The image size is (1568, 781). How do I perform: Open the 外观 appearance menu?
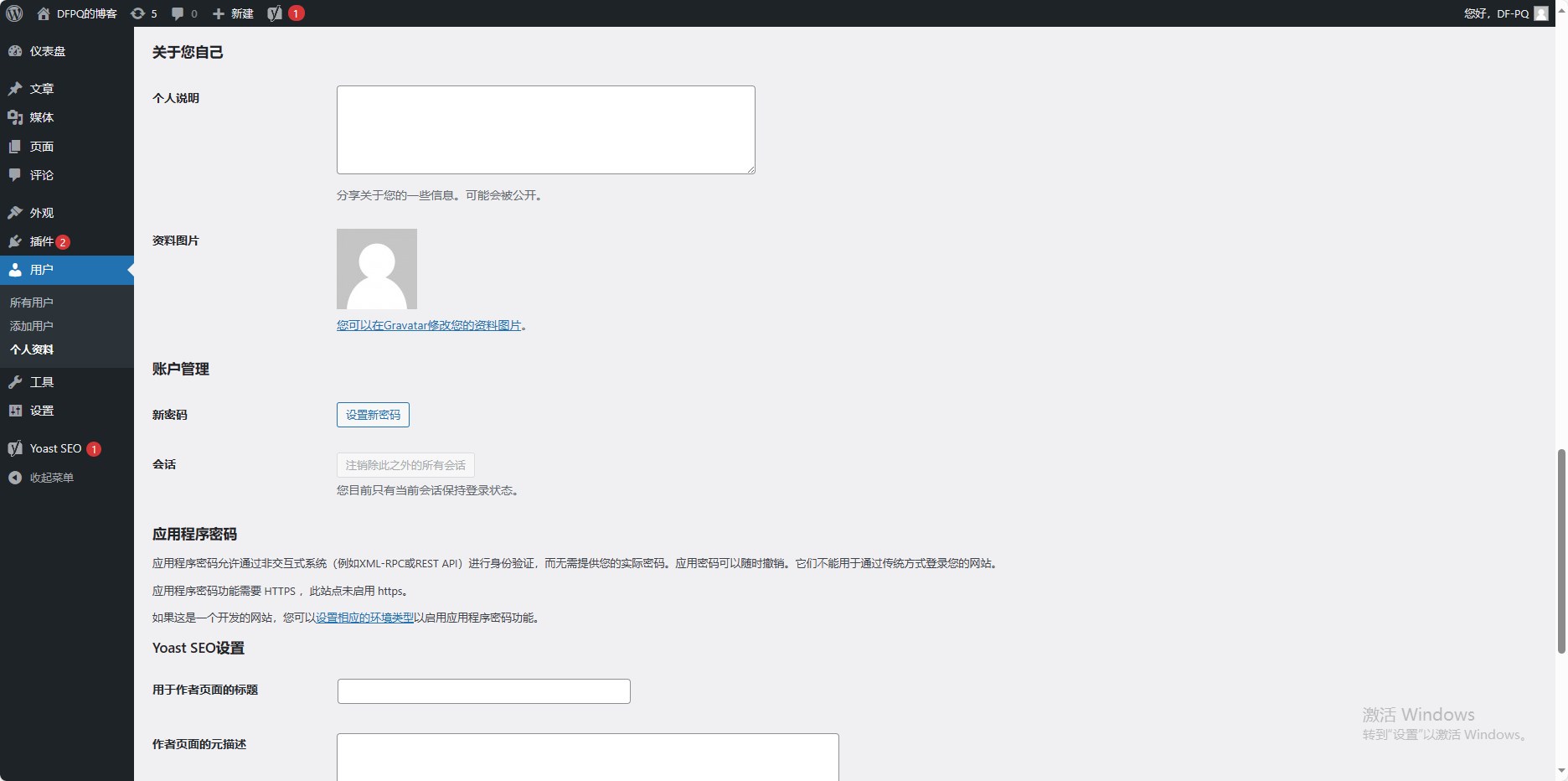coord(41,213)
